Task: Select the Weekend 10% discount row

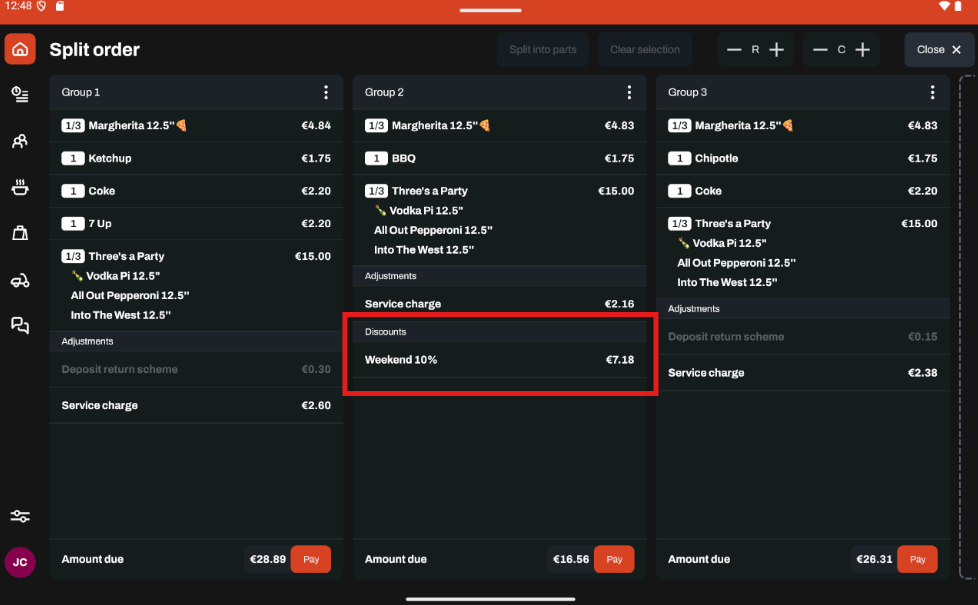Action: 499,360
